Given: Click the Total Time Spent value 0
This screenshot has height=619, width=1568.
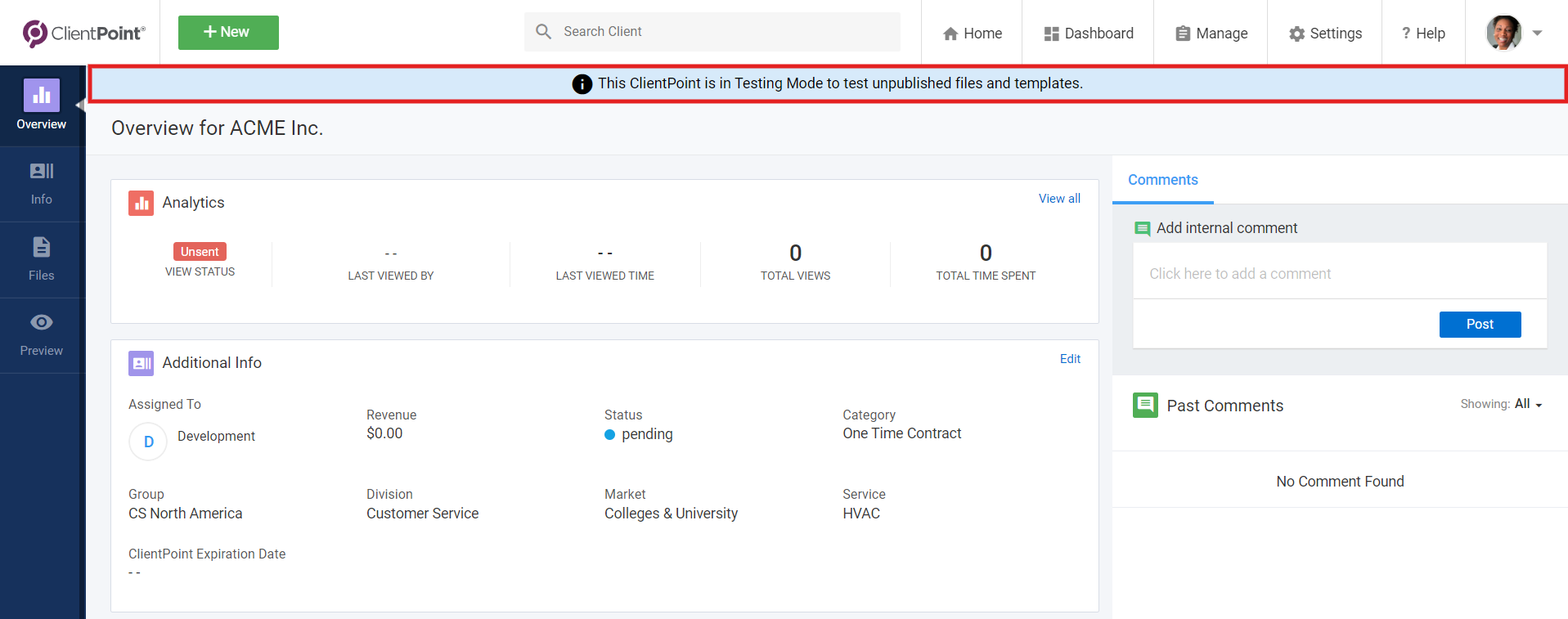Looking at the screenshot, I should (986, 253).
